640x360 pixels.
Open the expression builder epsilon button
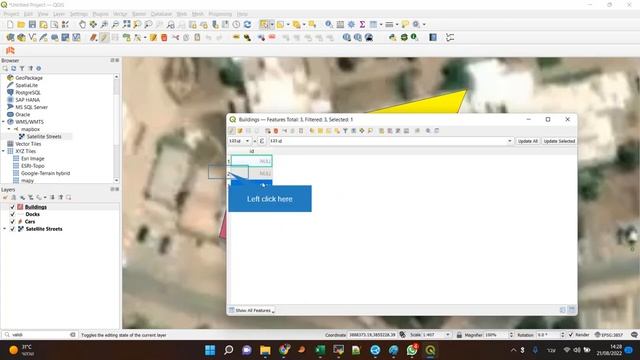tap(262, 141)
